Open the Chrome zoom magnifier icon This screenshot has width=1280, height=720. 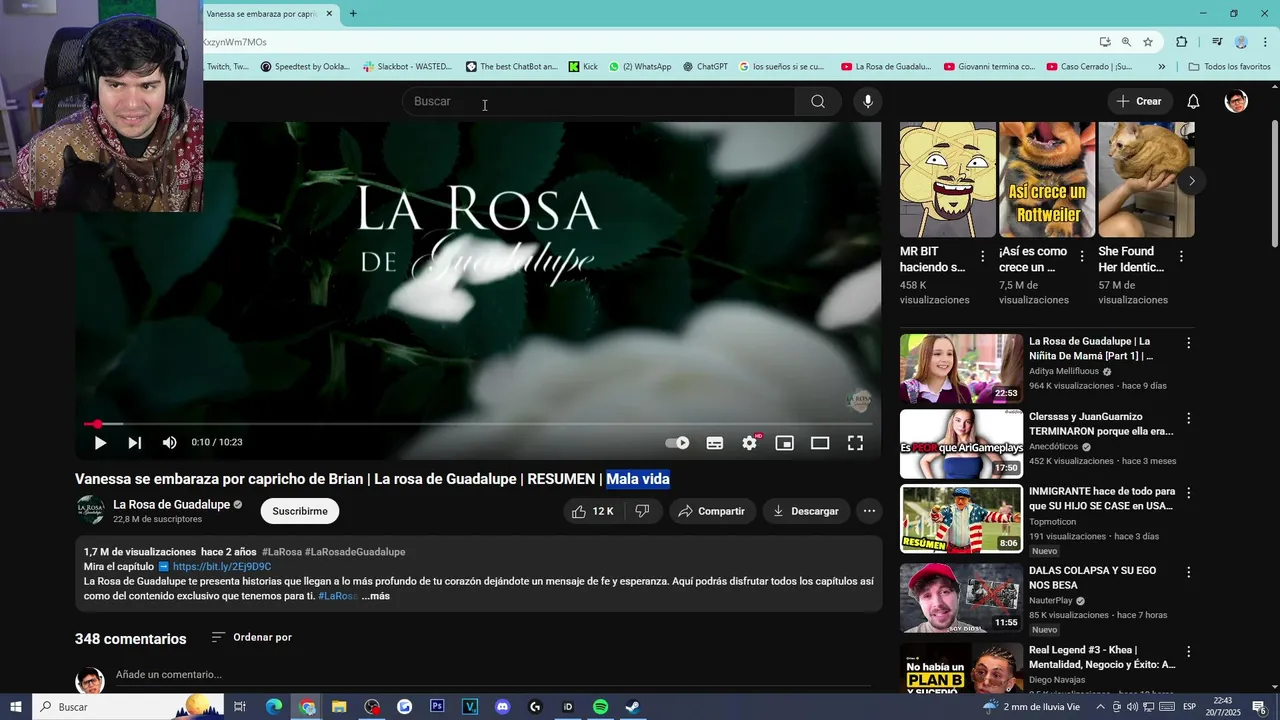tap(1126, 42)
